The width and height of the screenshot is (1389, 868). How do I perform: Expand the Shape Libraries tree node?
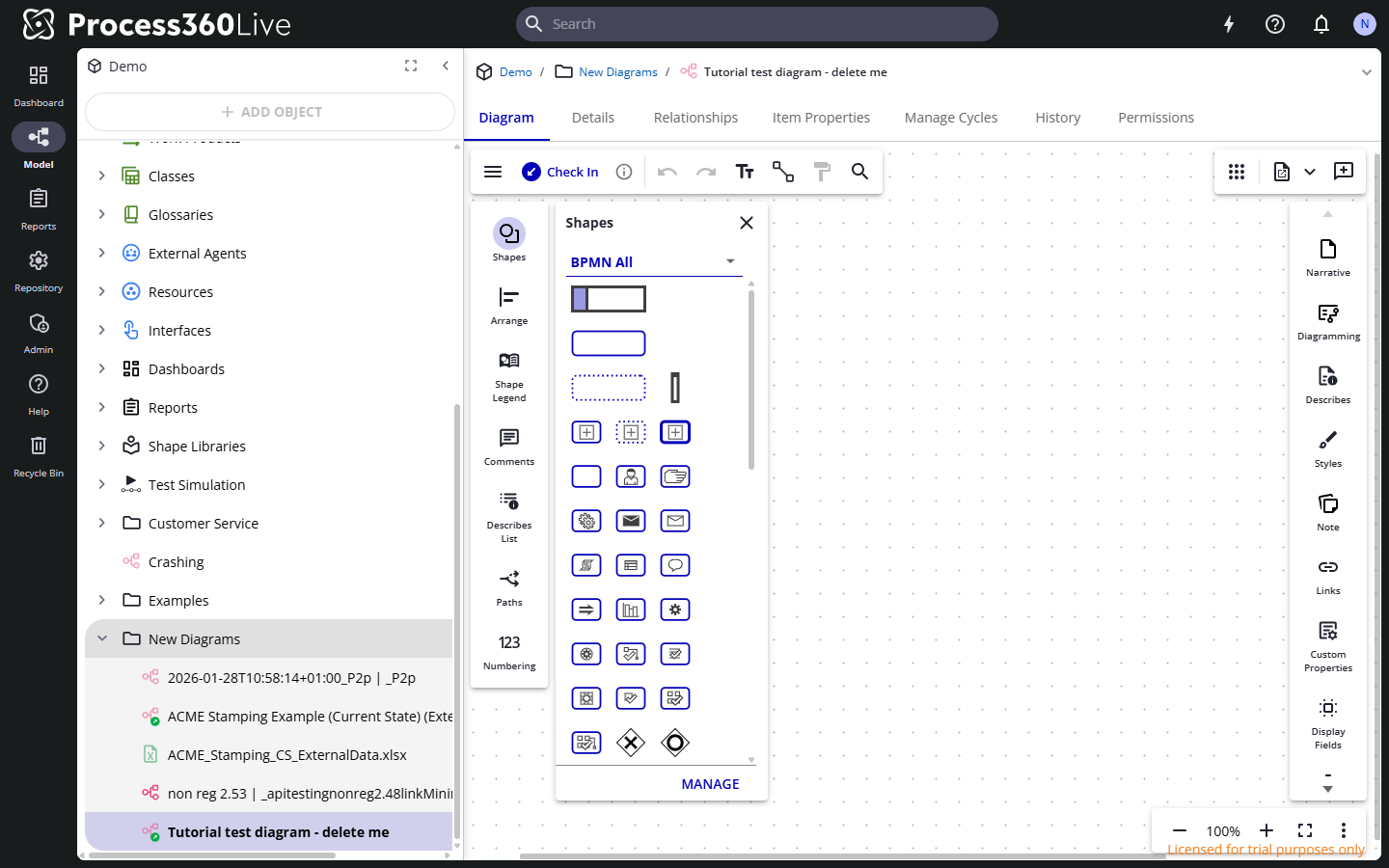[102, 446]
